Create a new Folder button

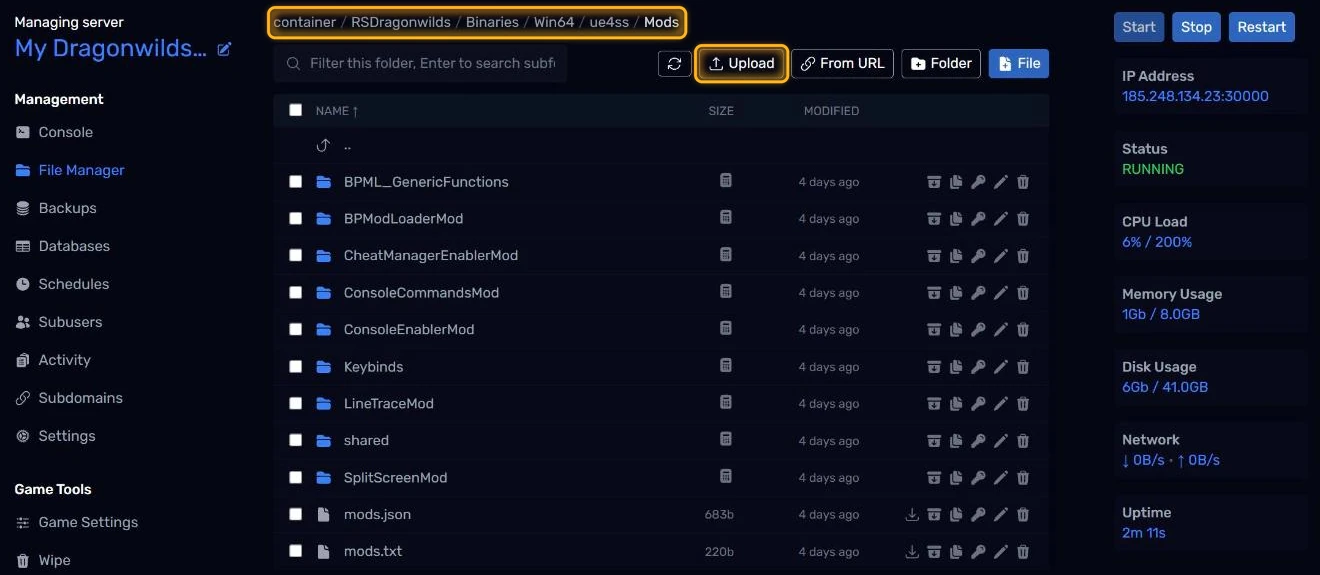941,63
